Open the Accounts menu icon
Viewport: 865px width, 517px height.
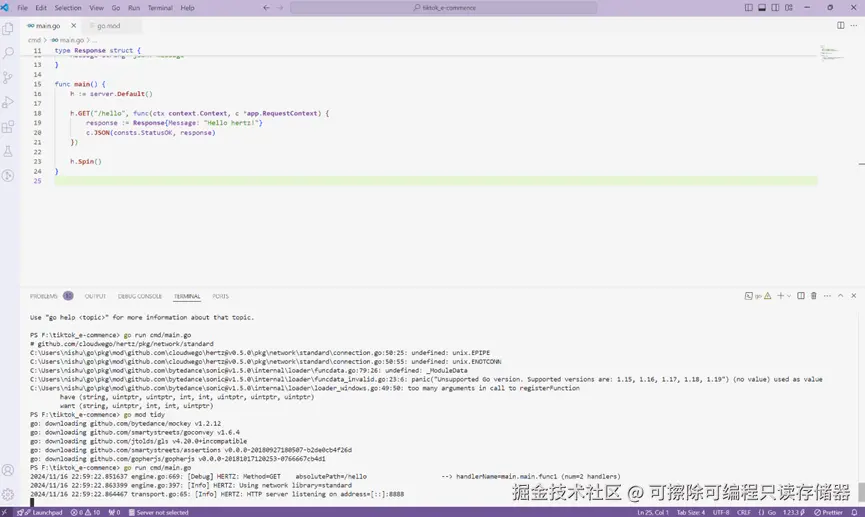(8, 470)
